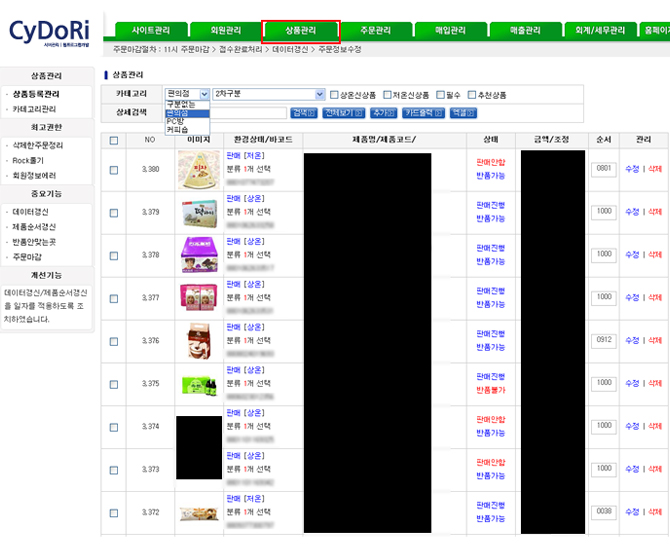Screen dimensions: 670x554
Task: Click the 검색 search button
Action: coord(302,113)
